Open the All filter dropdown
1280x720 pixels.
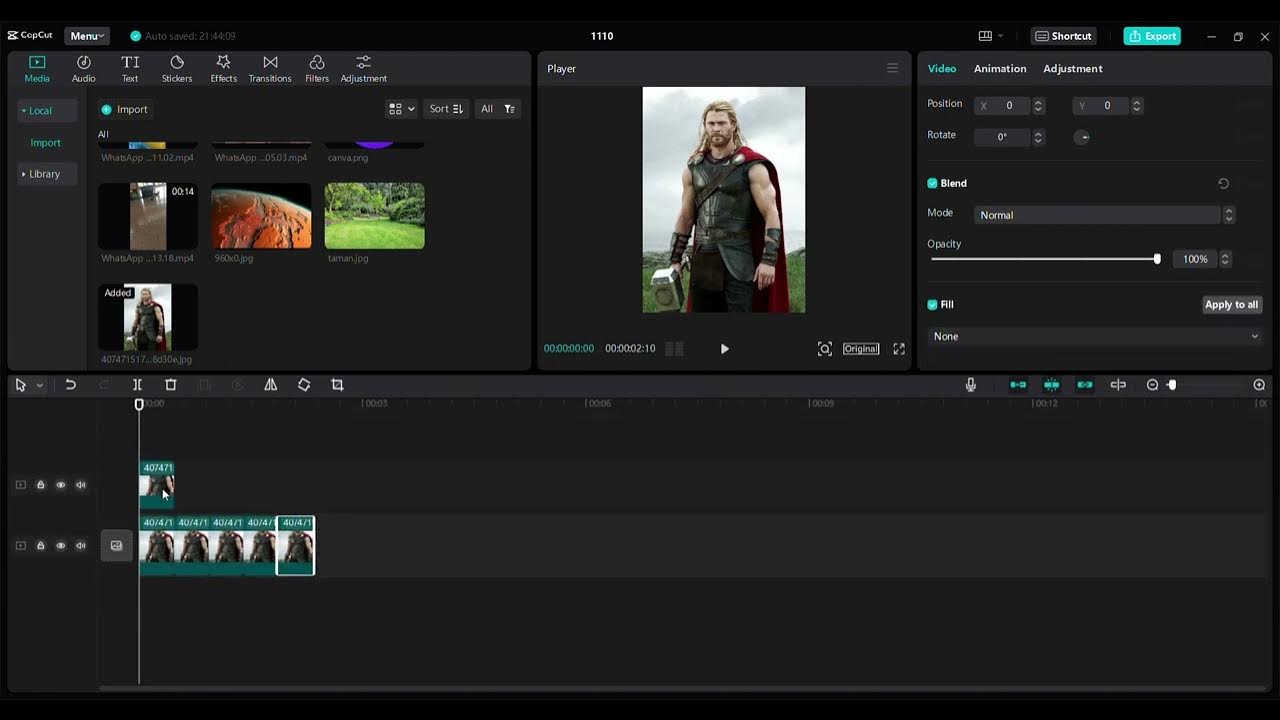[x=498, y=109]
